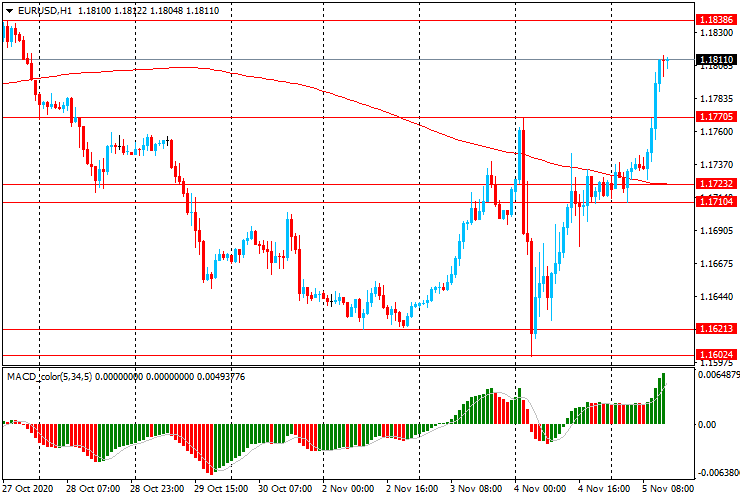Click the 1.17104 horizontal line label
The height and width of the screenshot is (500, 740).
coord(716,202)
